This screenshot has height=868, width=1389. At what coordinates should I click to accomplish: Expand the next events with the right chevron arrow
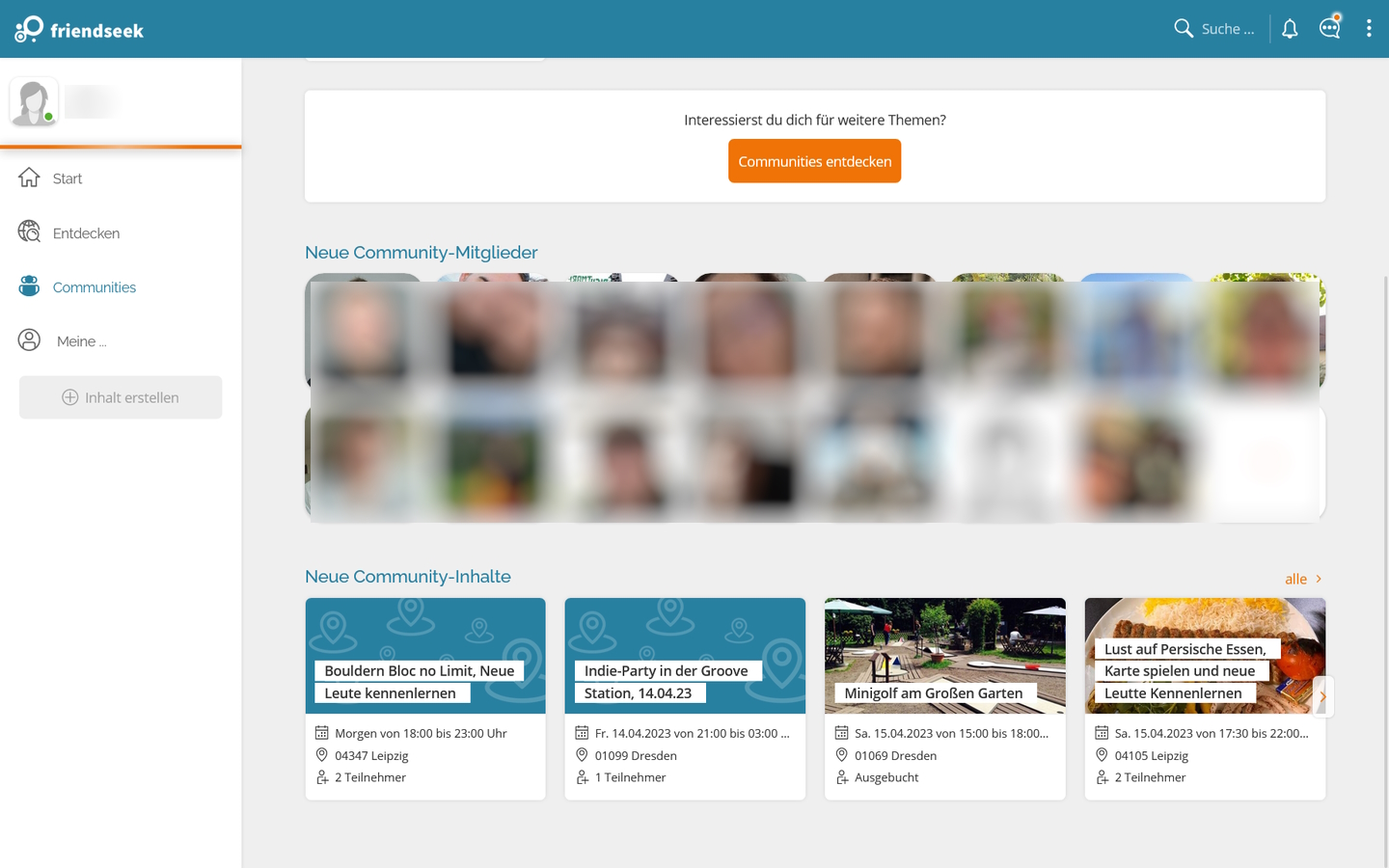click(1322, 695)
